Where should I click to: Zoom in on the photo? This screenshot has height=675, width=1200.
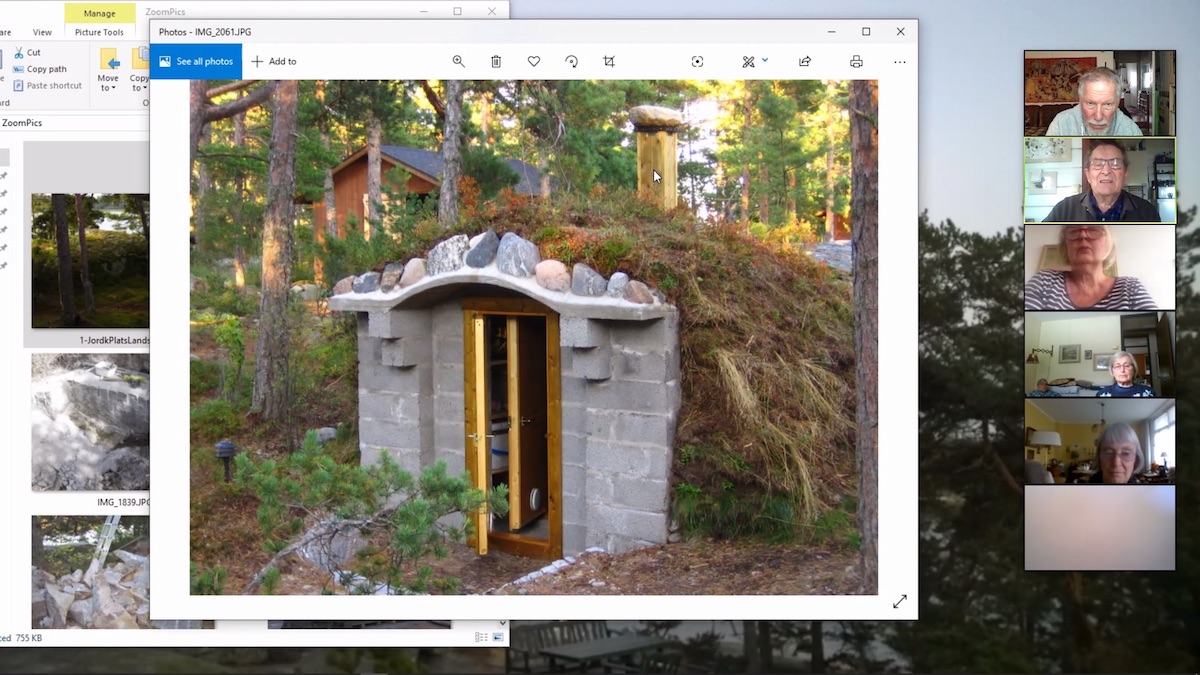point(458,62)
